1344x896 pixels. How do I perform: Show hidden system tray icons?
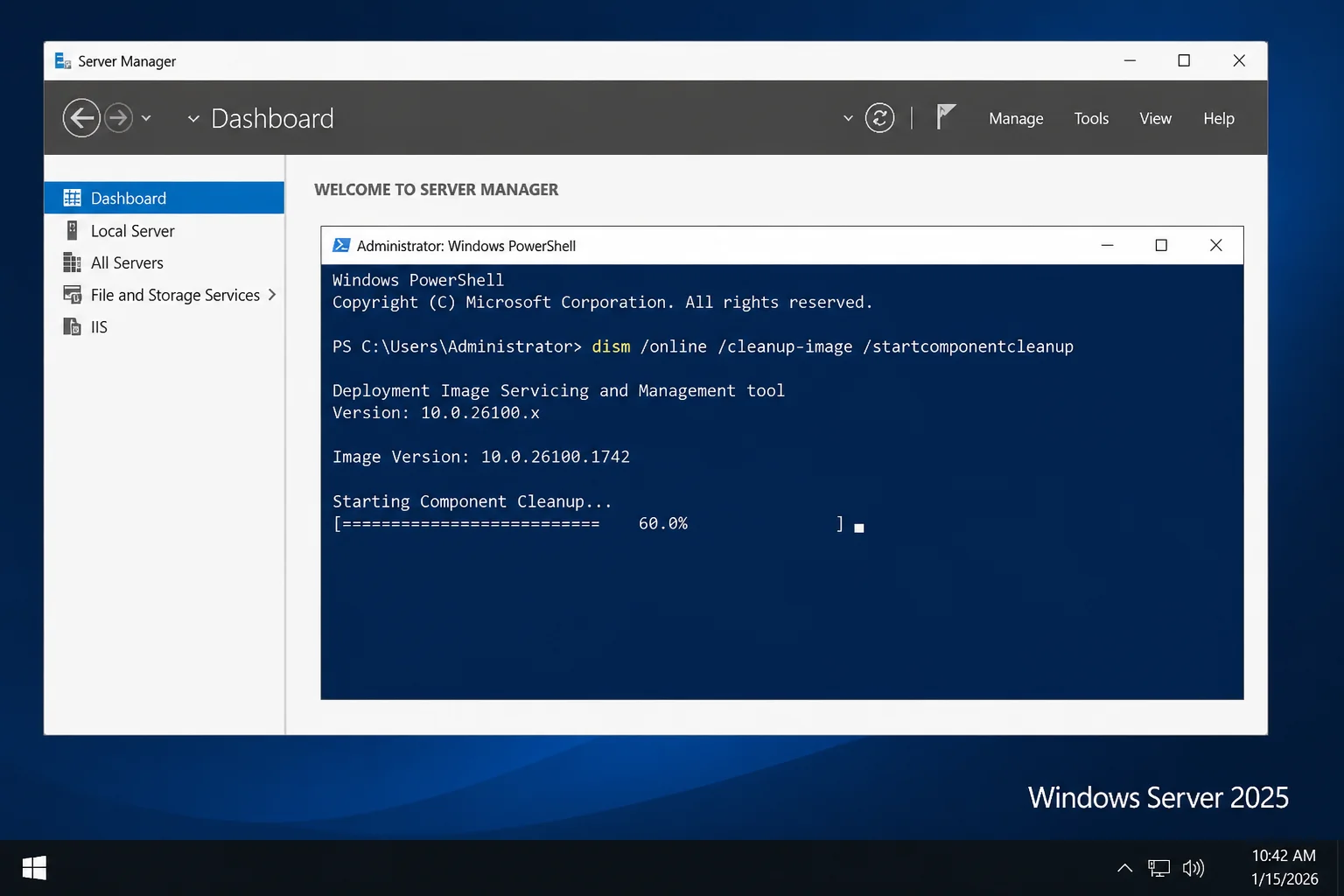pyautogui.click(x=1124, y=868)
